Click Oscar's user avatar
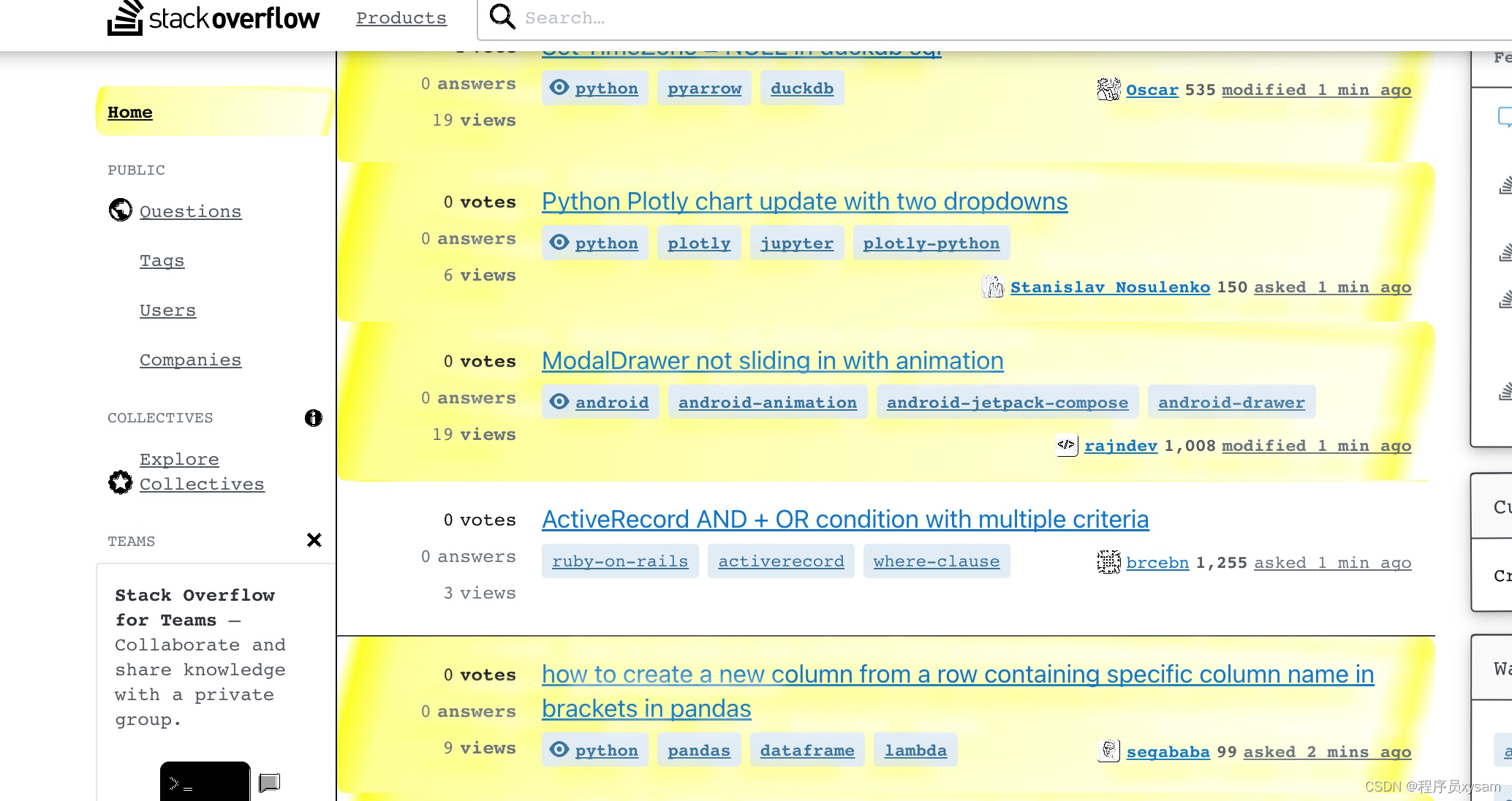 coord(1108,89)
